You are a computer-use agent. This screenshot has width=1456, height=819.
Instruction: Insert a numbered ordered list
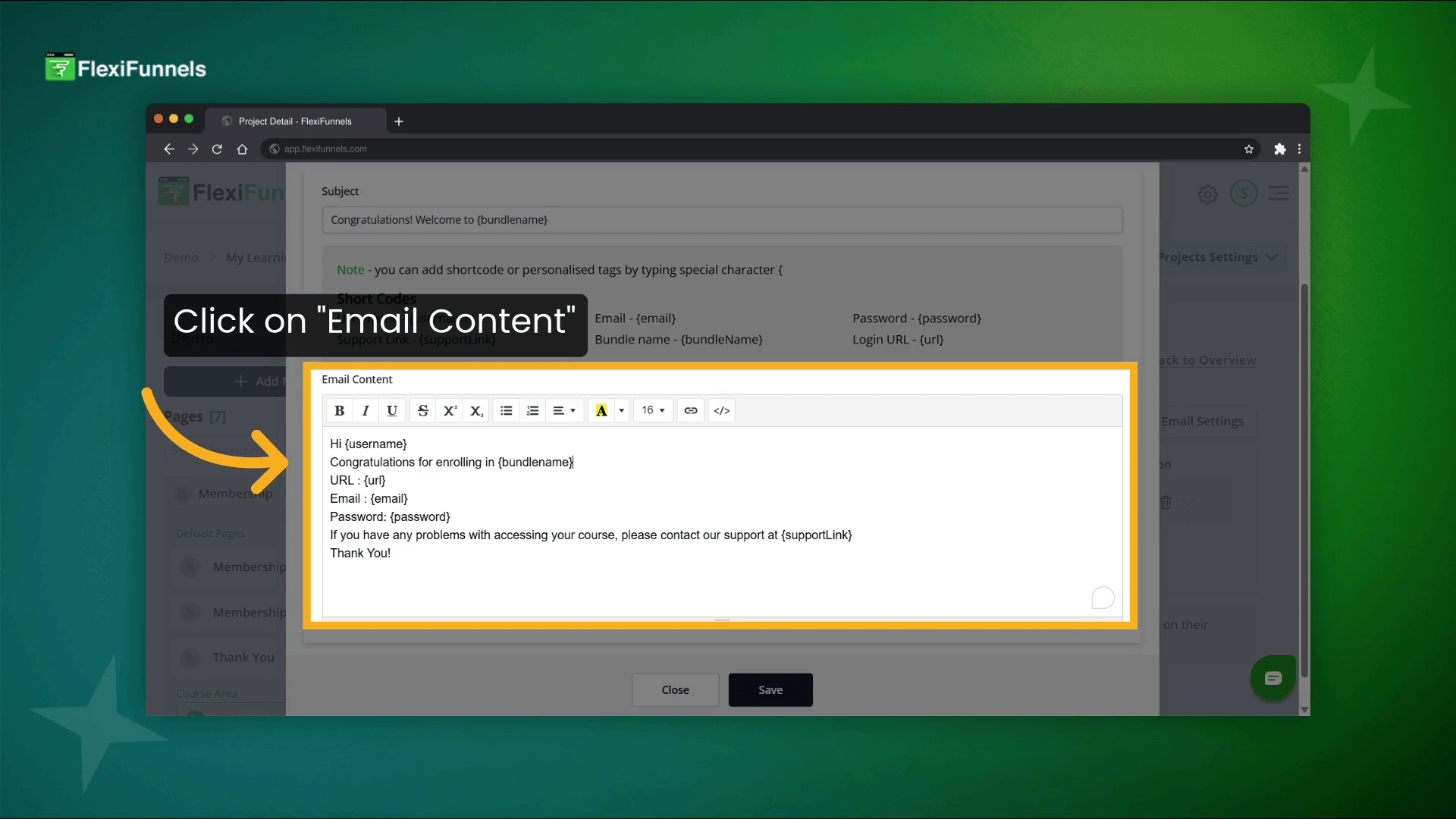532,410
